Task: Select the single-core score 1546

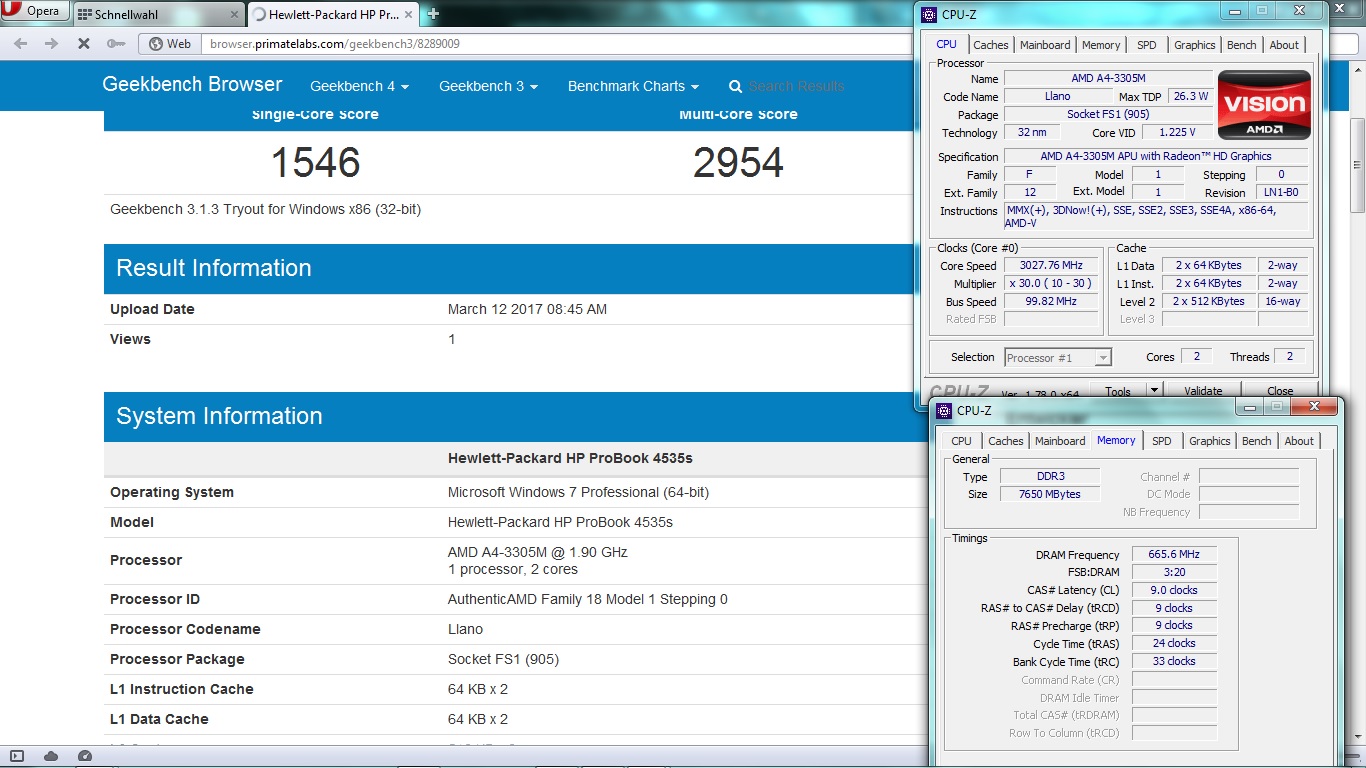Action: 316,162
